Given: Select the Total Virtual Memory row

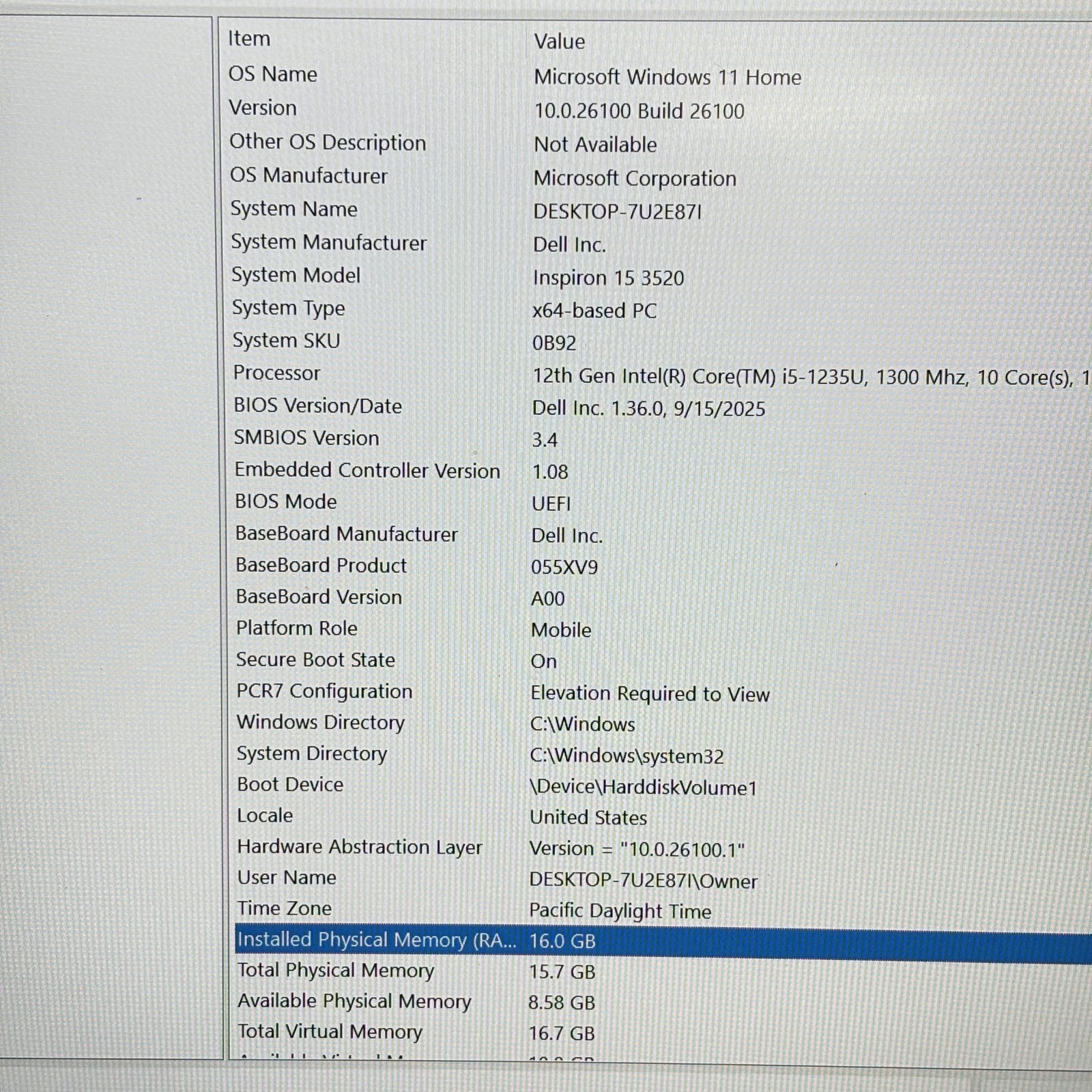Looking at the screenshot, I should pos(330,1032).
